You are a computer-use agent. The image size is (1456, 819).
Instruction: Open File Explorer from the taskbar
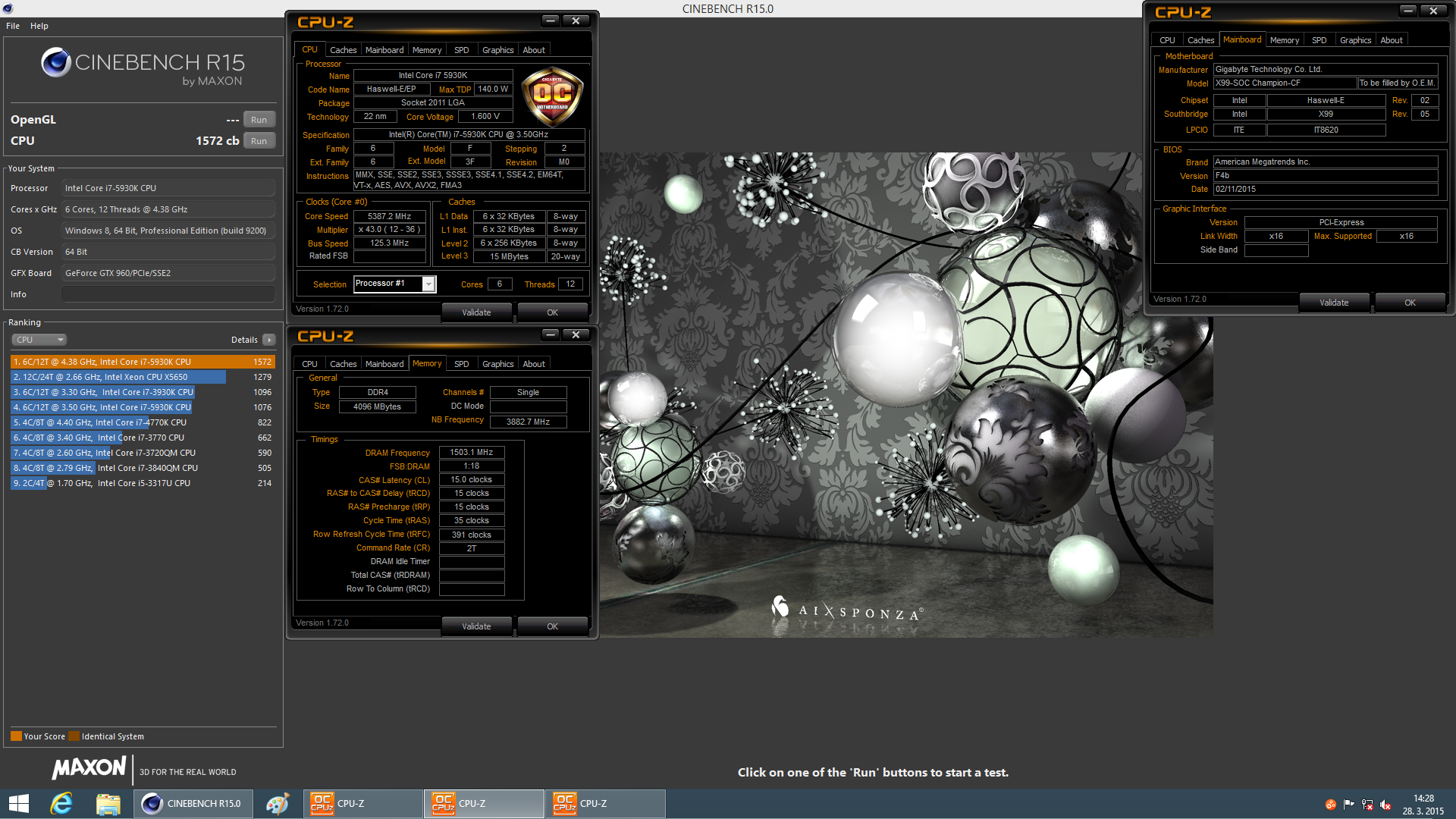coord(108,804)
